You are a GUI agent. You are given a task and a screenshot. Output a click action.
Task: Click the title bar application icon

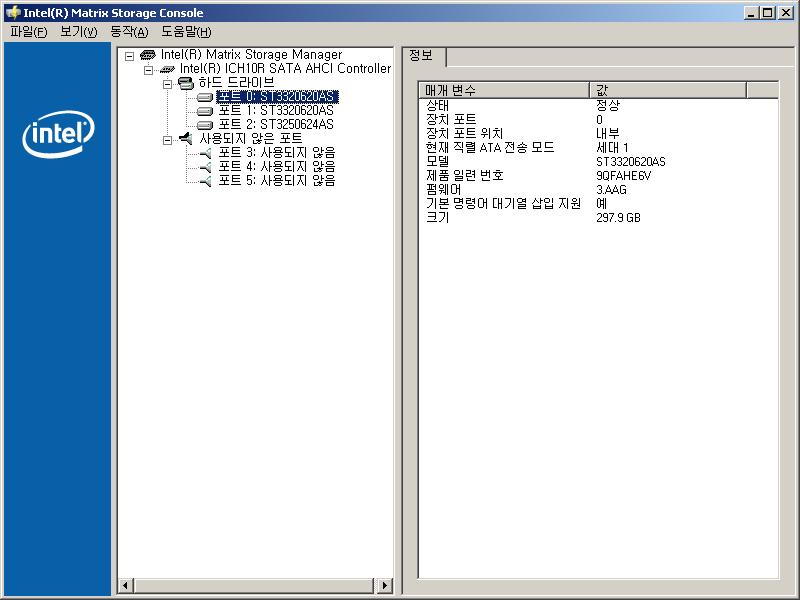pyautogui.click(x=13, y=13)
